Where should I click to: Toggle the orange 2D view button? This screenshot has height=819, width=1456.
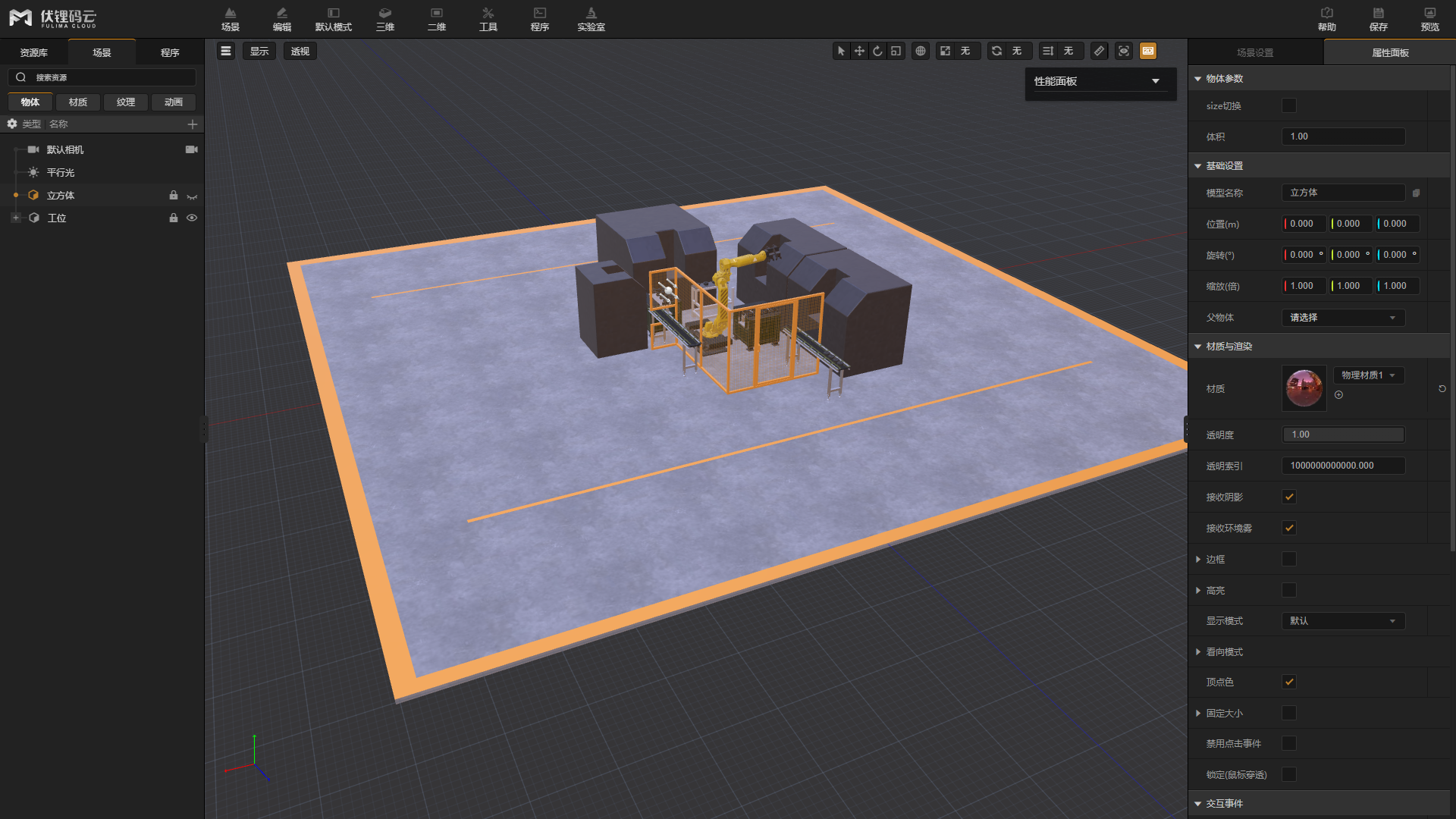tap(1148, 51)
